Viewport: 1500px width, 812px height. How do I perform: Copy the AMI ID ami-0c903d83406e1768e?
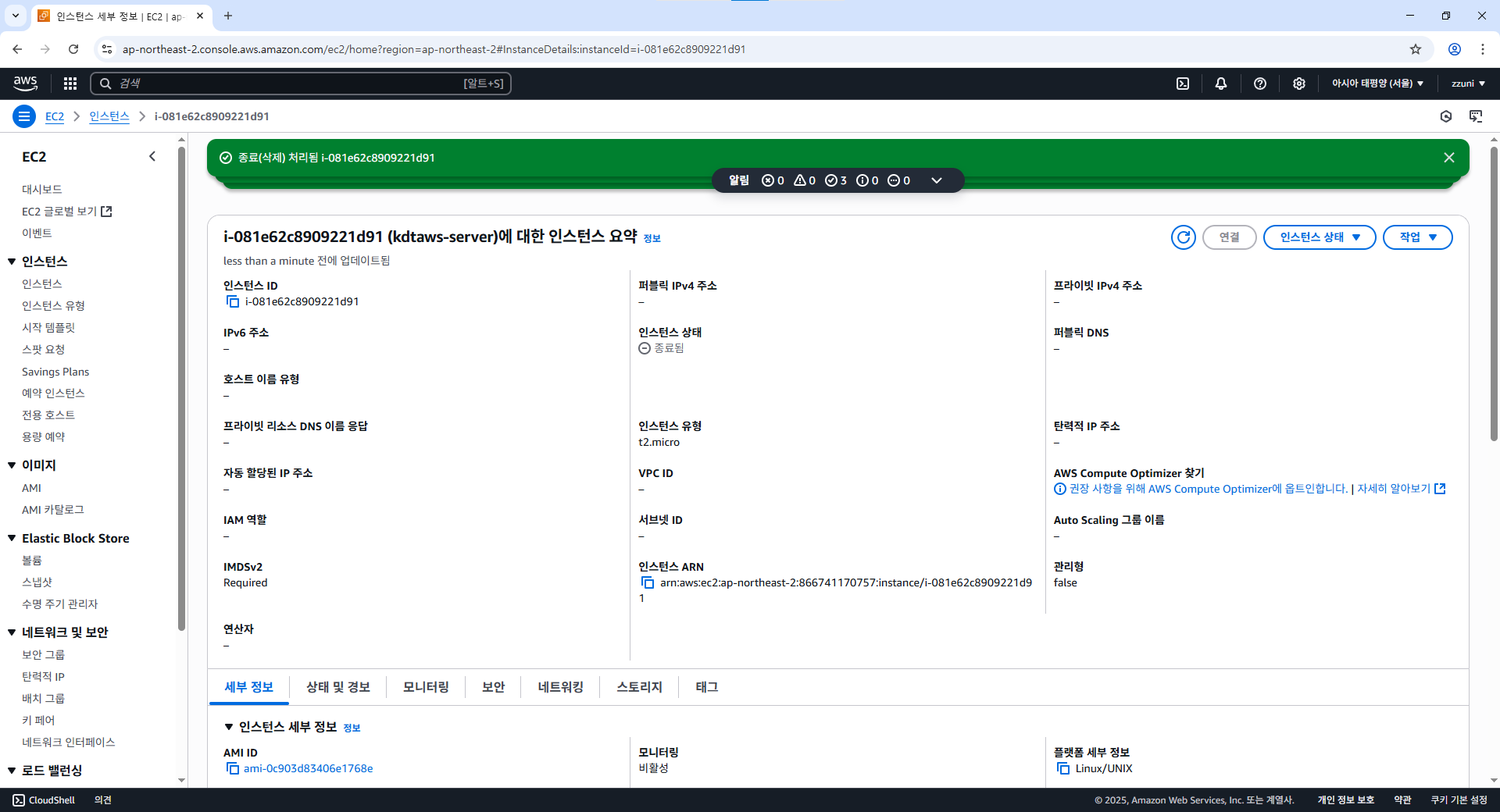tap(233, 768)
